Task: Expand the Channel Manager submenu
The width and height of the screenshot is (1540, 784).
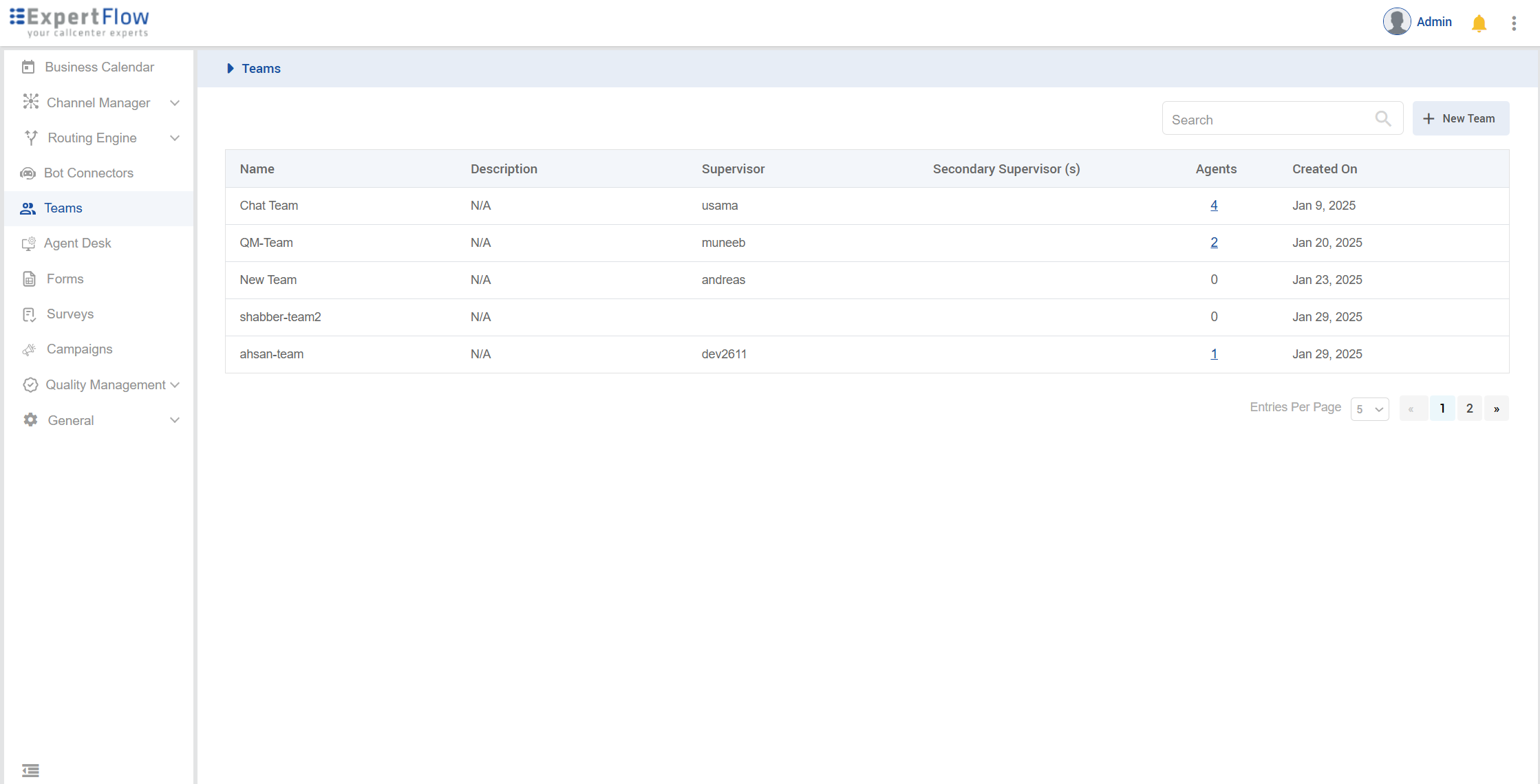Action: coord(175,103)
